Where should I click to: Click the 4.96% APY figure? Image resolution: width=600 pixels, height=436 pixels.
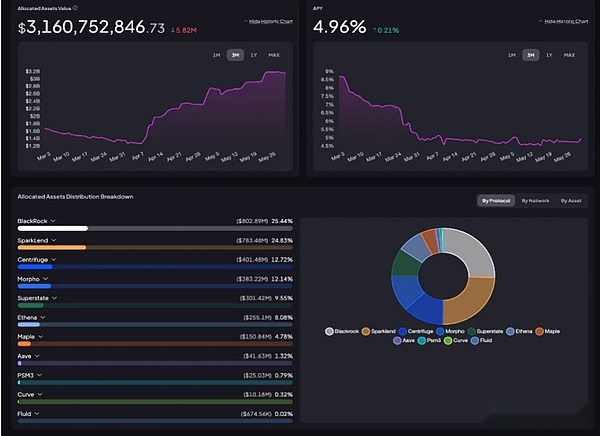(x=339, y=27)
